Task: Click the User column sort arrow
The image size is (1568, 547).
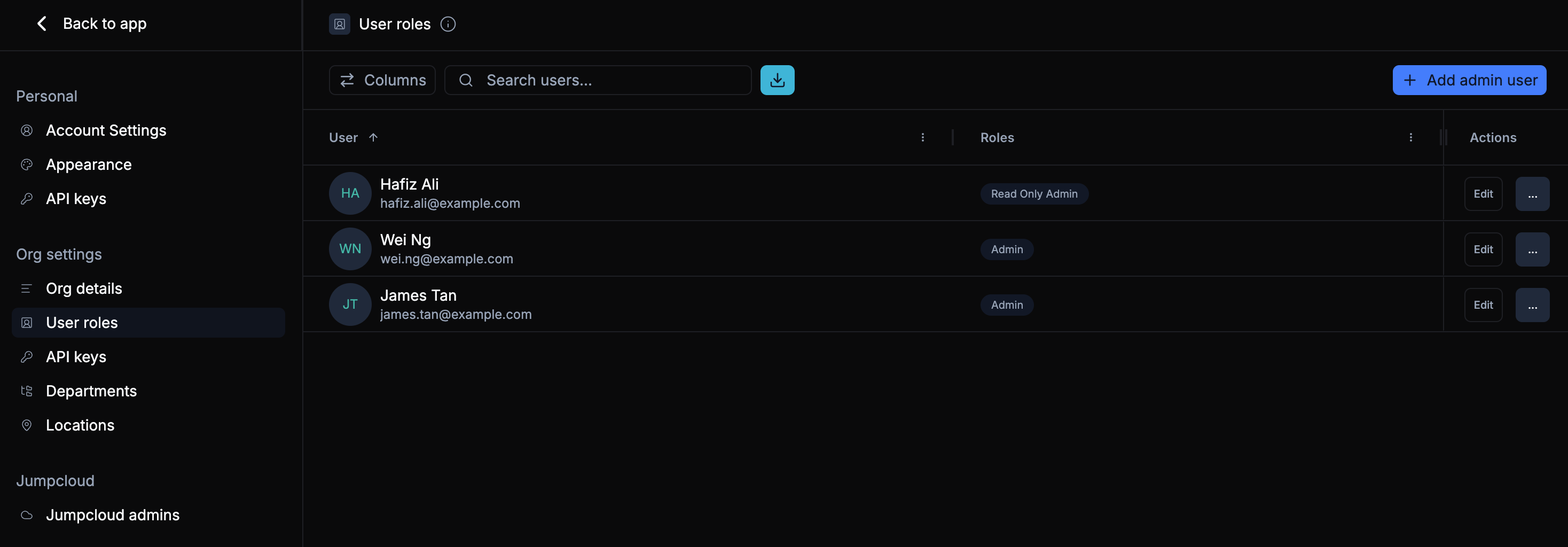Action: coord(373,138)
